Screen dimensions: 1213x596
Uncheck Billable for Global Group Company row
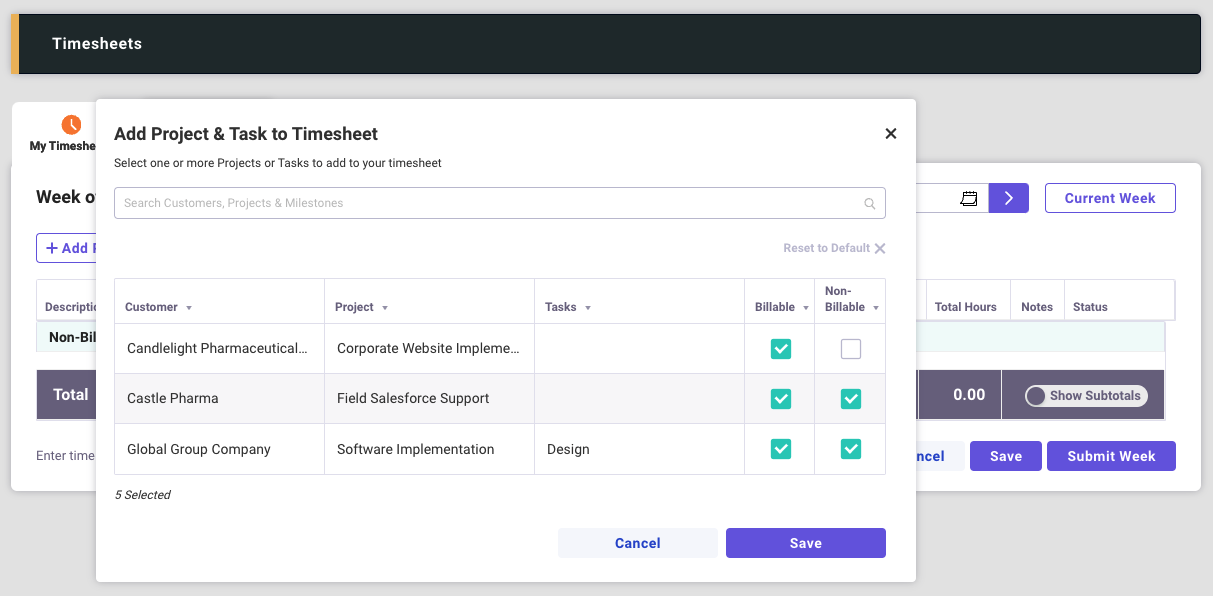(780, 449)
